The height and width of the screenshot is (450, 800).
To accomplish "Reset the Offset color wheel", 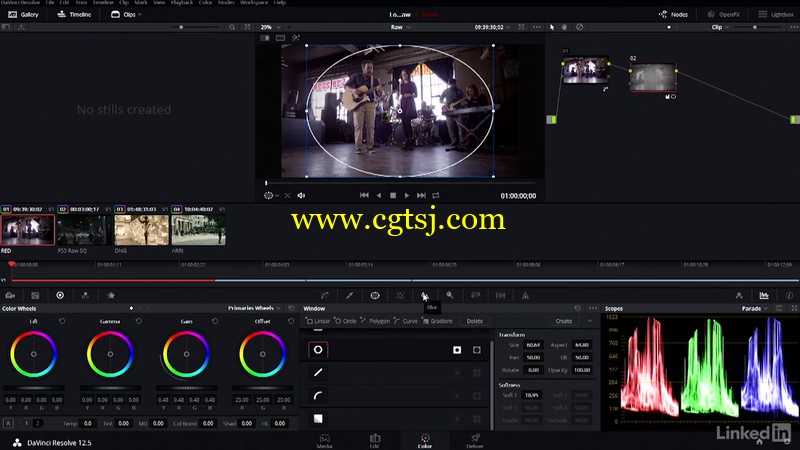I will [291, 321].
